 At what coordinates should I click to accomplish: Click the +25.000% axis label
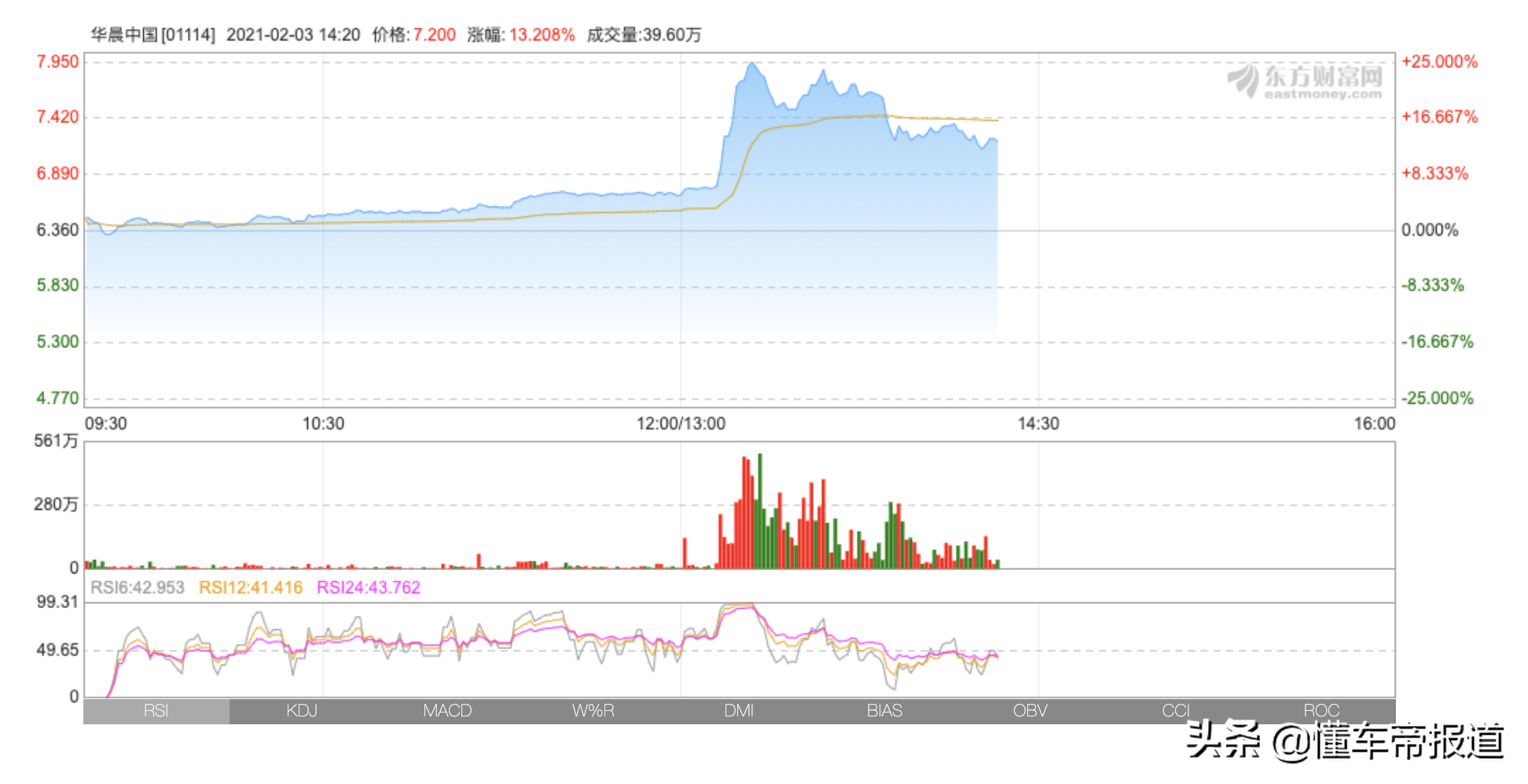tap(1440, 61)
